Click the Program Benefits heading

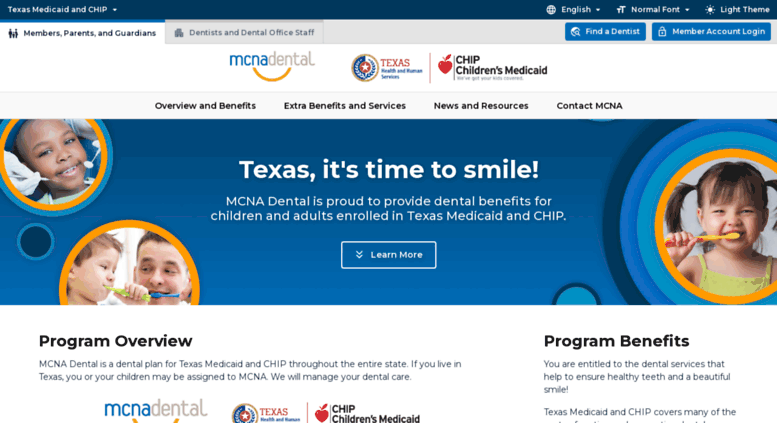click(616, 341)
